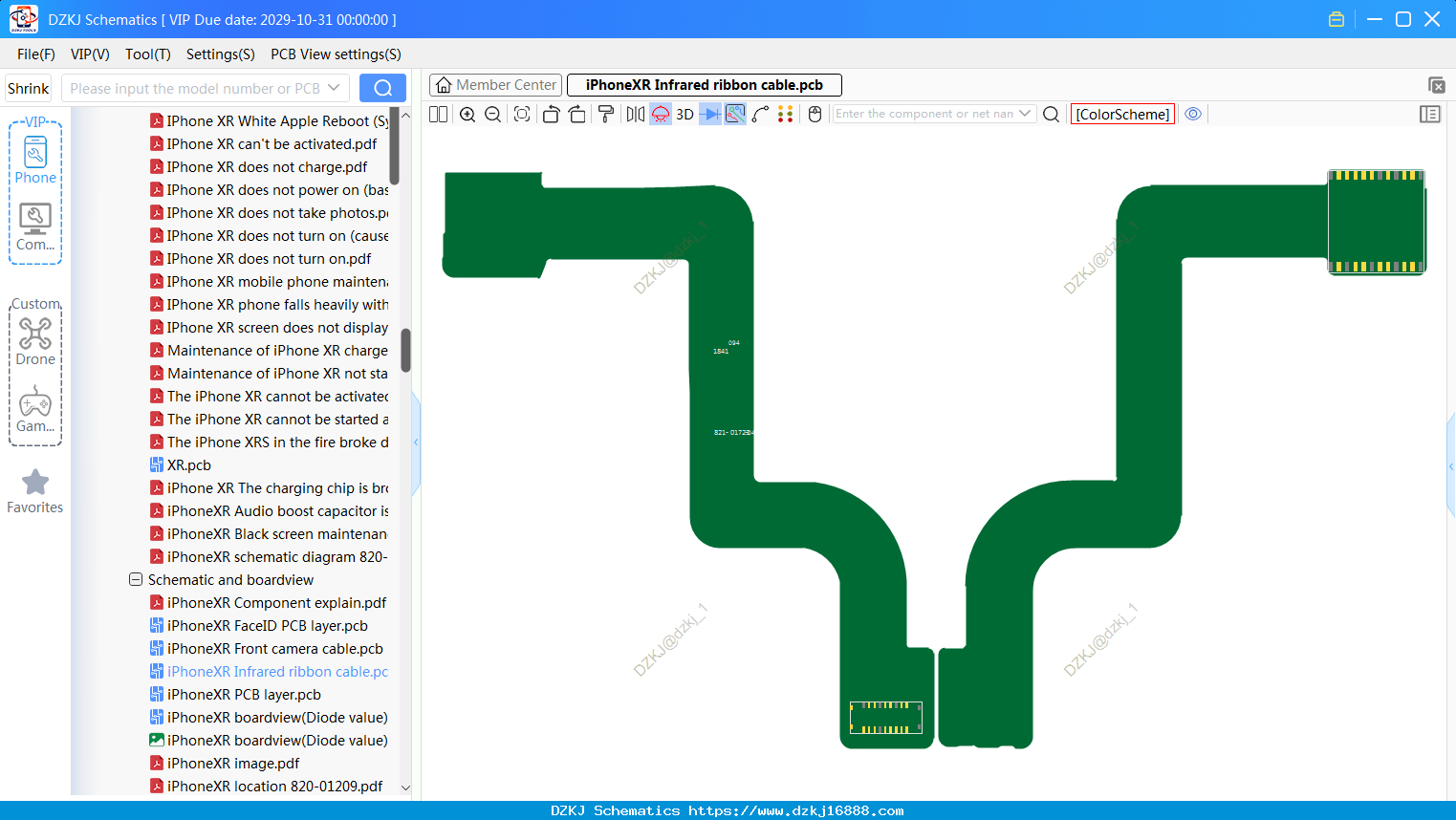Toggle the eye visibility icon

coord(1193,114)
